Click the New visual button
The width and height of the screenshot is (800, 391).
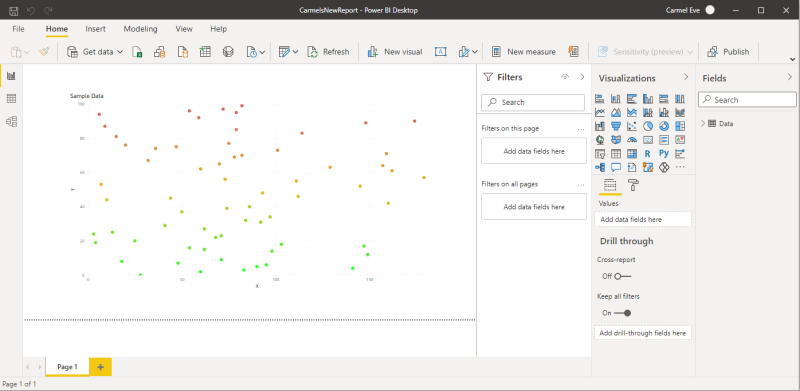point(395,52)
